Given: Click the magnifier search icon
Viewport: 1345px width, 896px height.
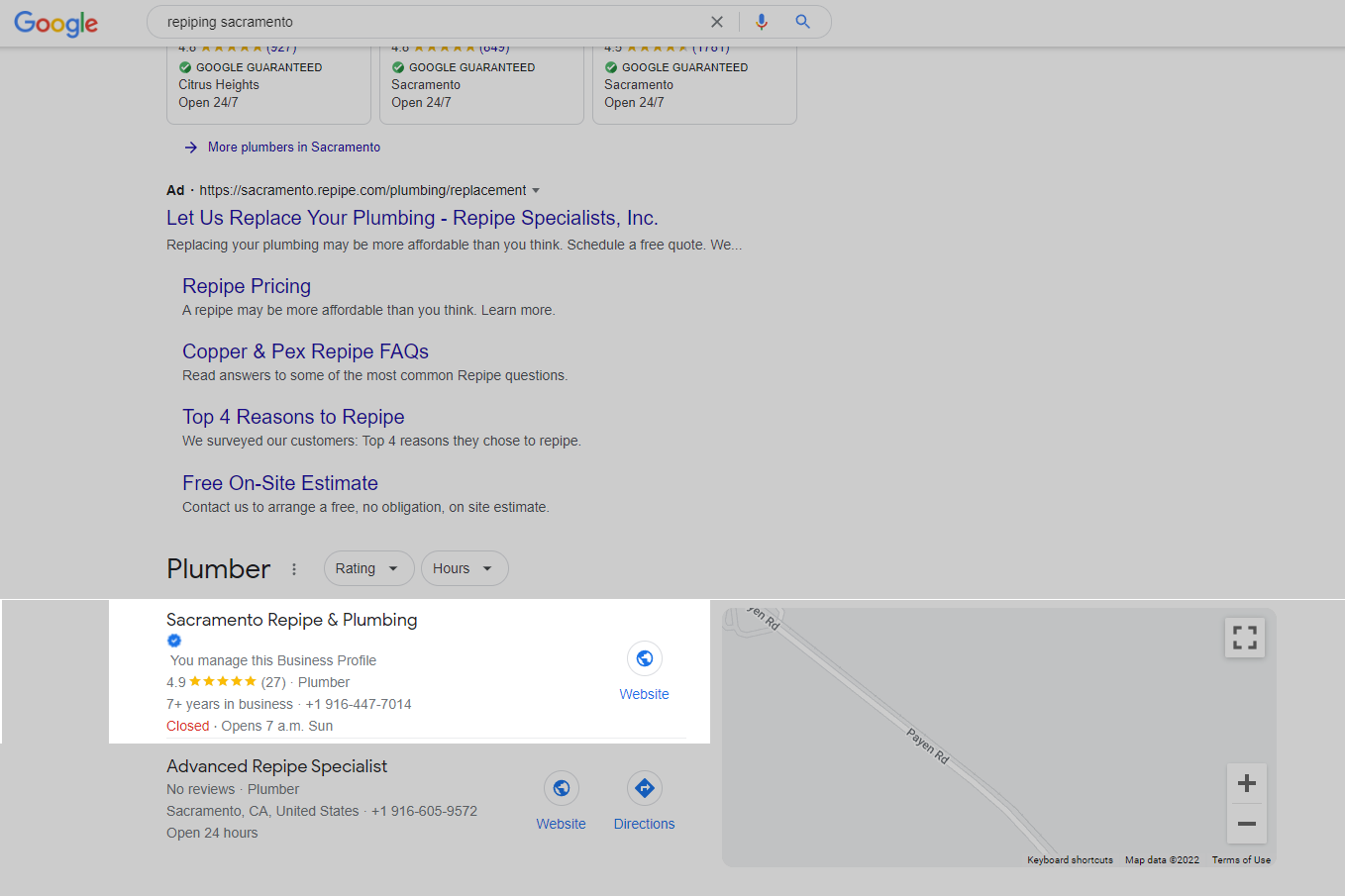Looking at the screenshot, I should pyautogui.click(x=803, y=22).
